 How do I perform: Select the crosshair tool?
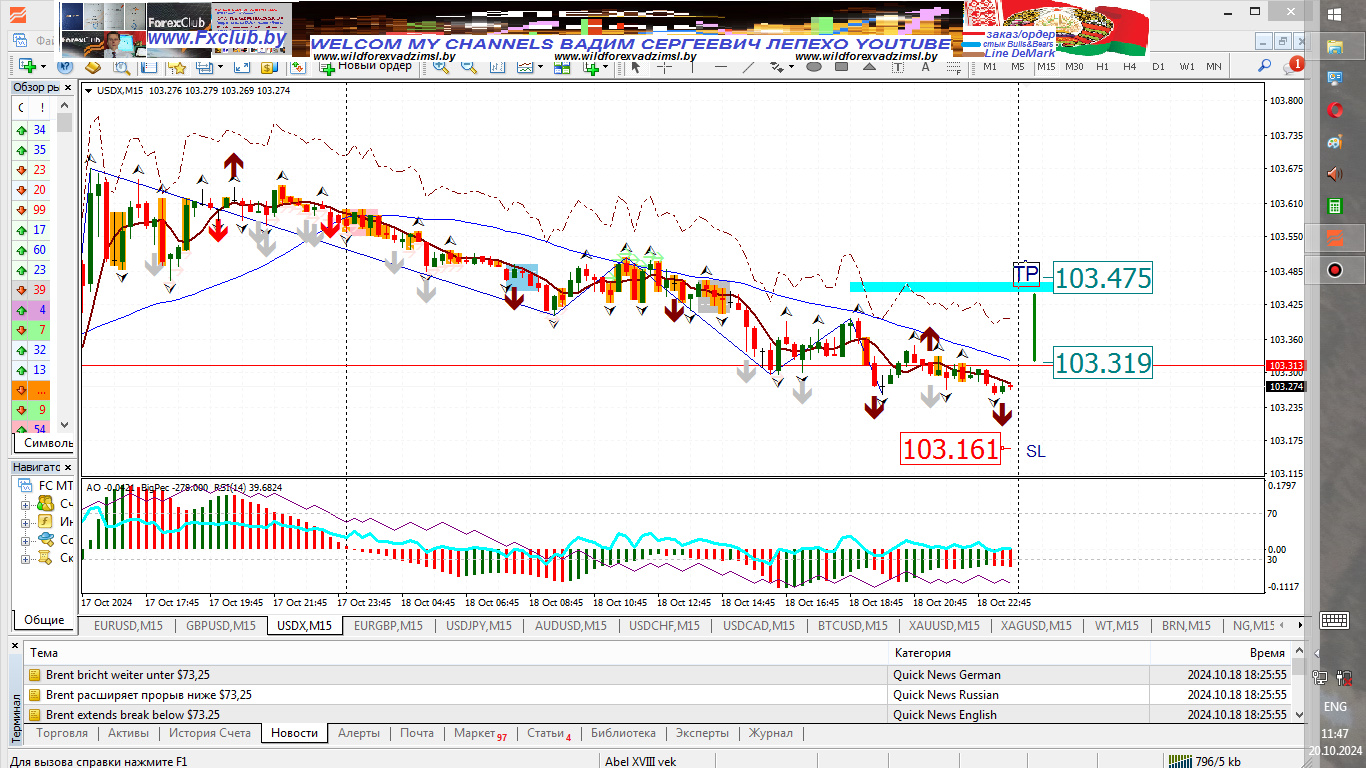pos(664,67)
